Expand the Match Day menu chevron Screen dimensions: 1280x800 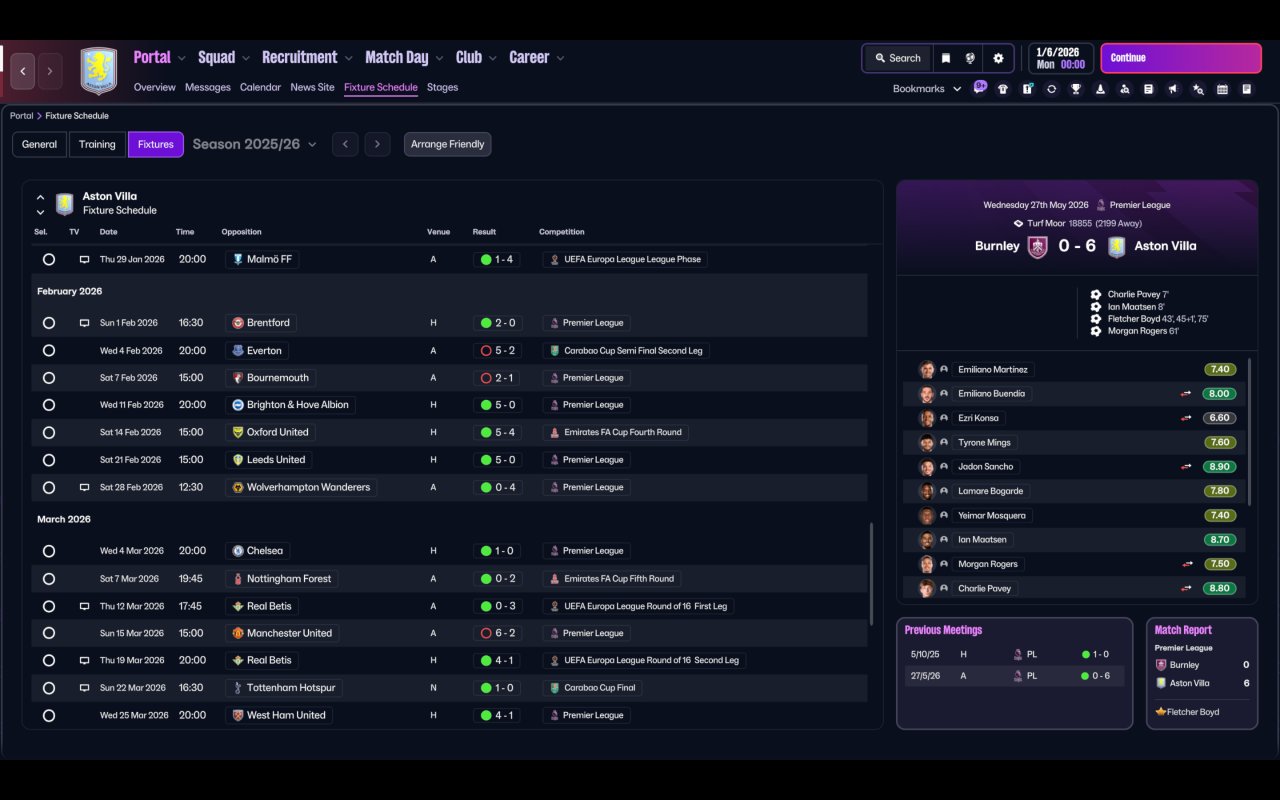point(440,58)
